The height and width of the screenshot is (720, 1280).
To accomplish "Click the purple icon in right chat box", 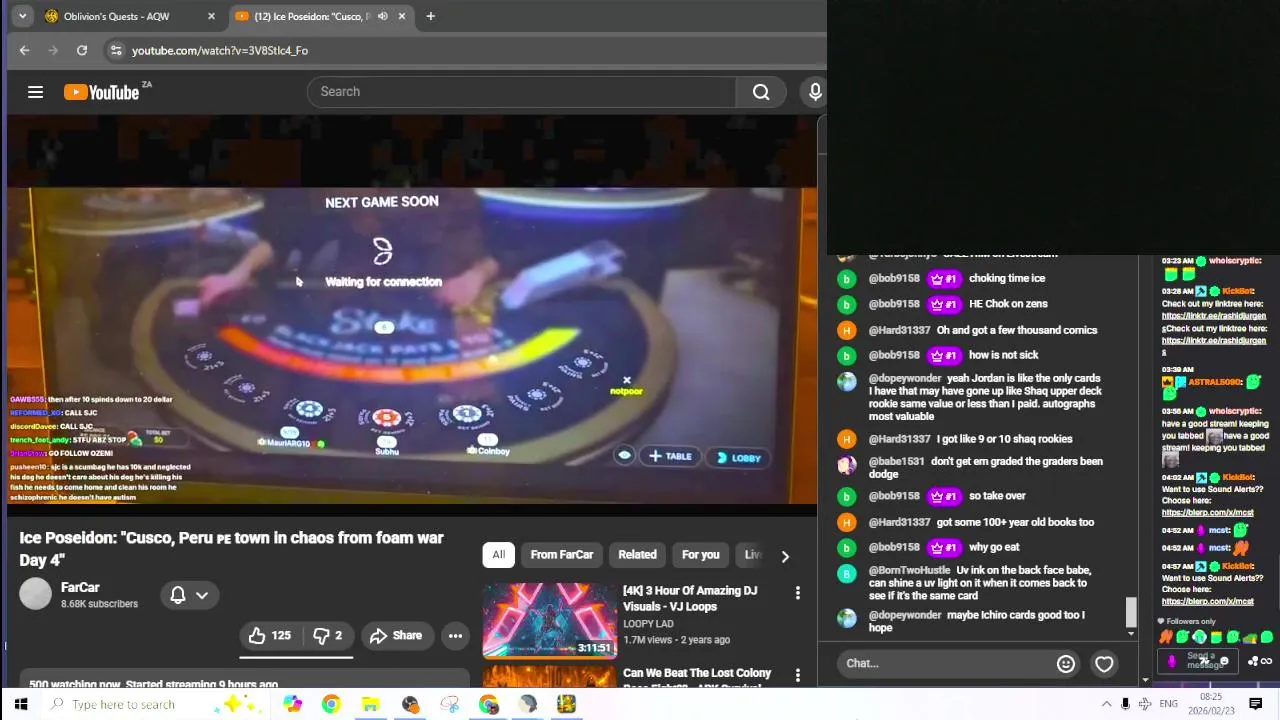I will tap(1172, 661).
